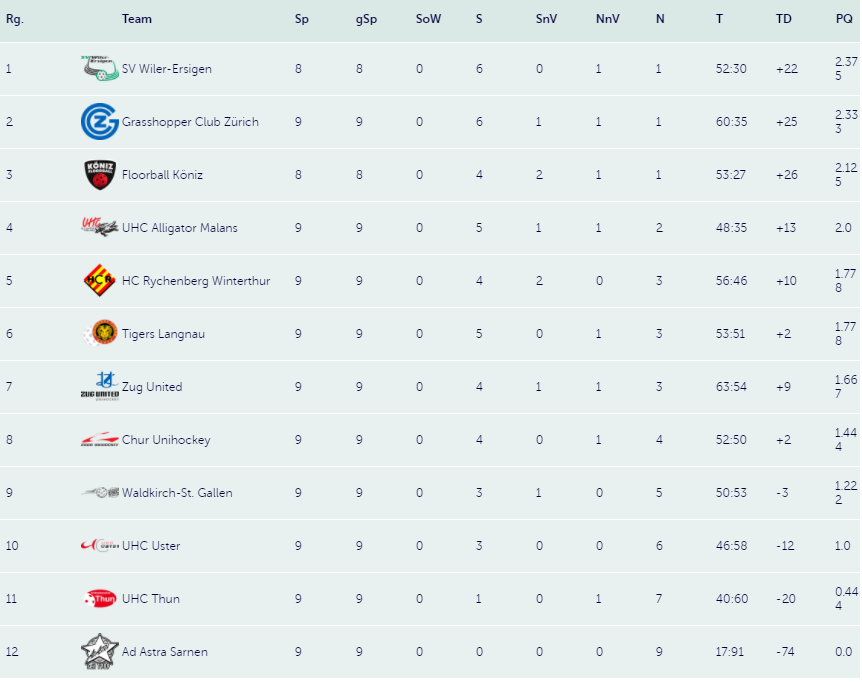Open the Floorball Köniz shield logo

click(100, 175)
